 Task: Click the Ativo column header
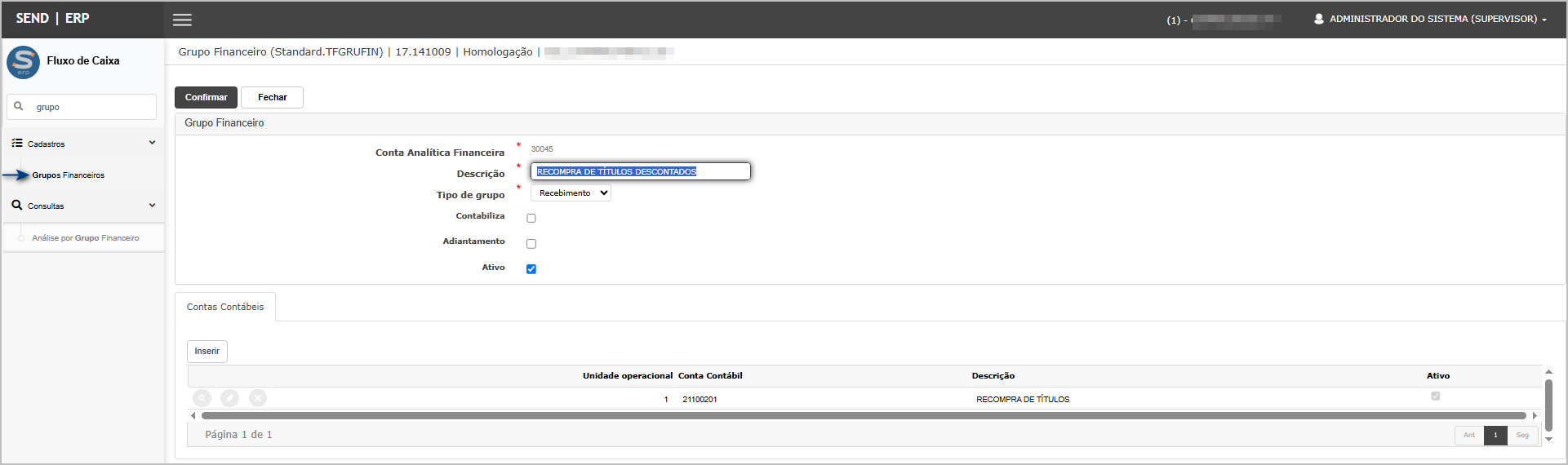[1438, 375]
